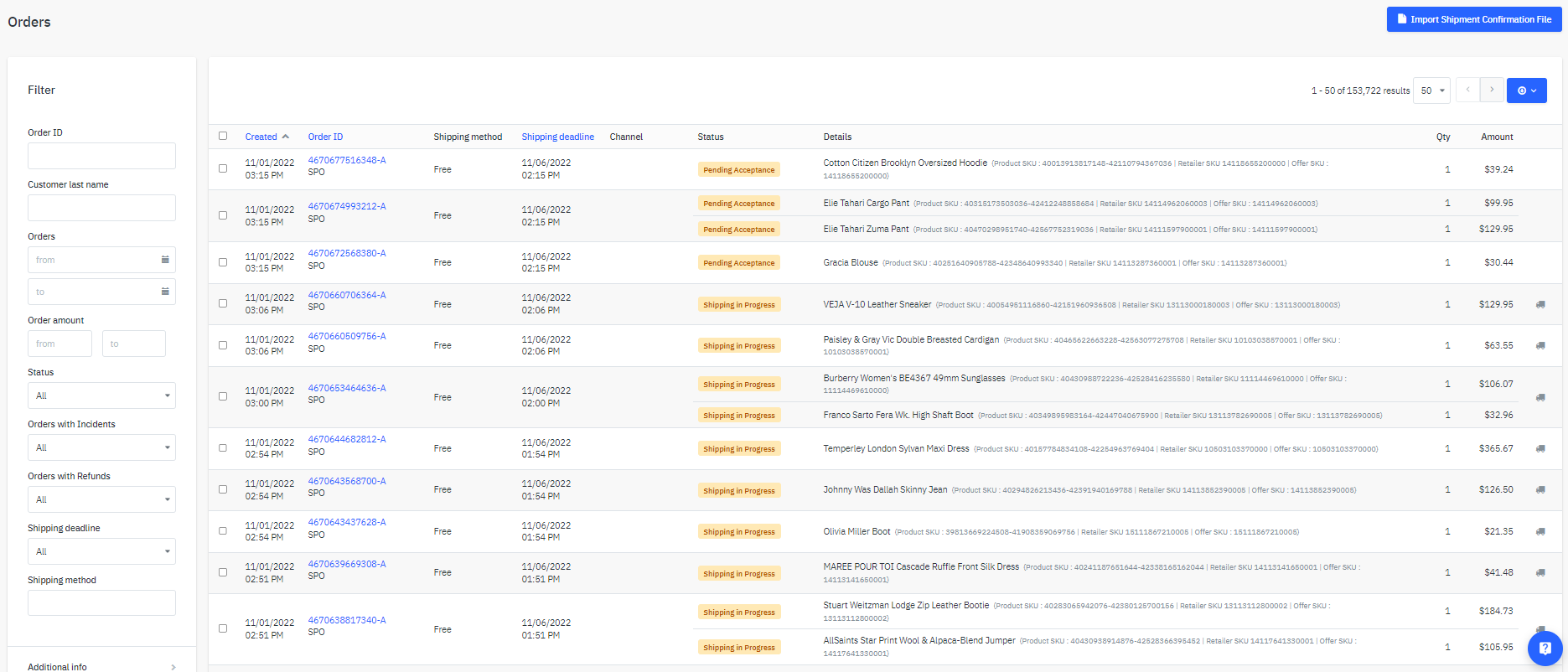
Task: Select checkbox for order 4670677516348-A
Action: click(x=223, y=168)
